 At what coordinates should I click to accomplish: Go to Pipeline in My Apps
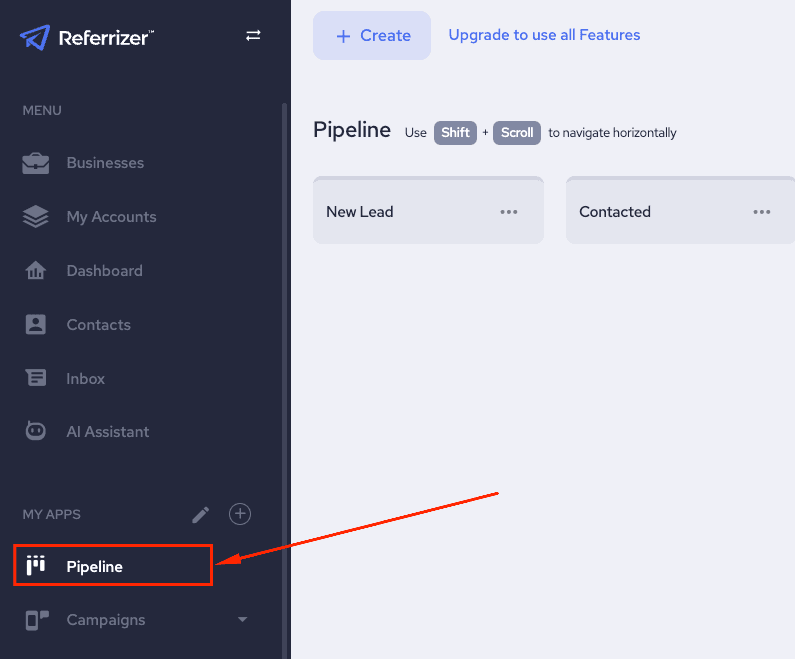[113, 566]
